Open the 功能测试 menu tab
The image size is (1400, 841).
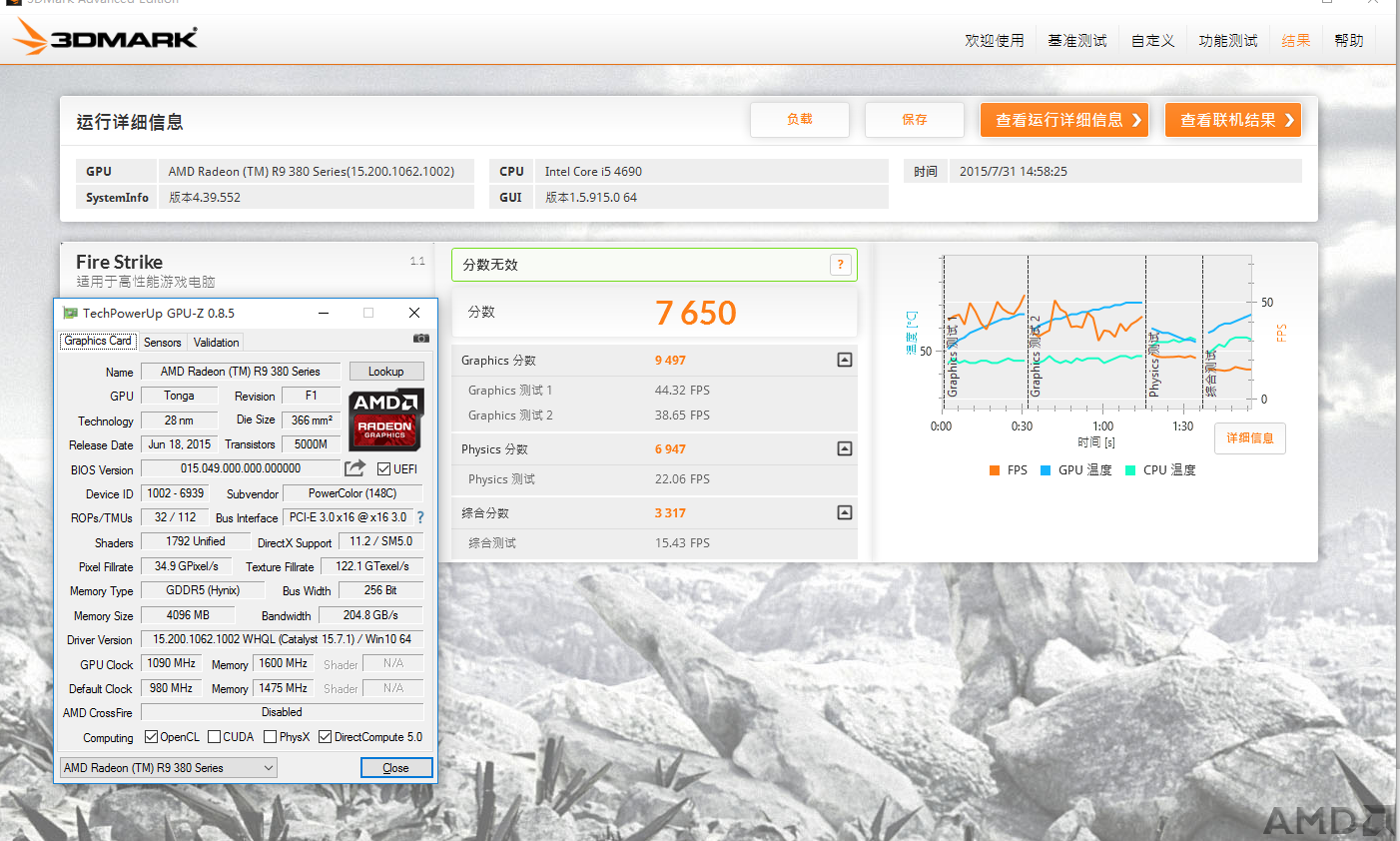pyautogui.click(x=1228, y=40)
